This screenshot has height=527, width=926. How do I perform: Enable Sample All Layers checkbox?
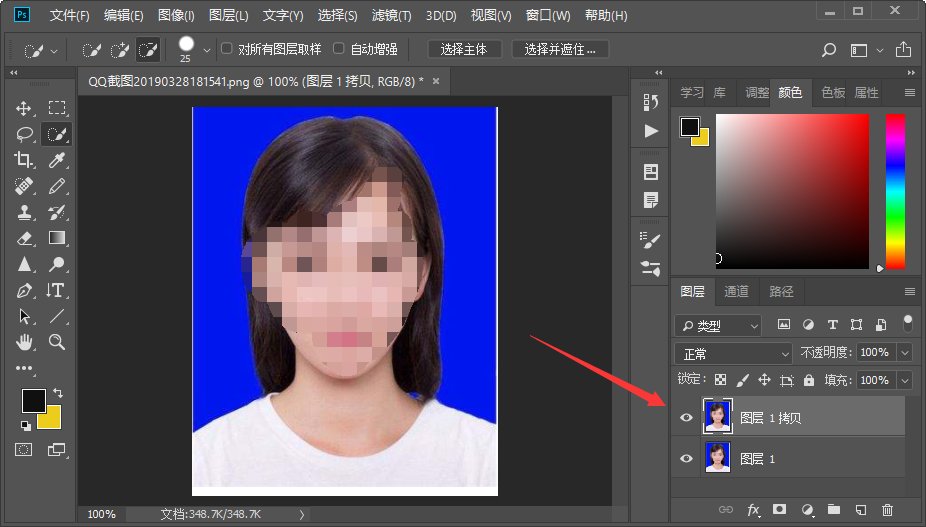coord(227,48)
